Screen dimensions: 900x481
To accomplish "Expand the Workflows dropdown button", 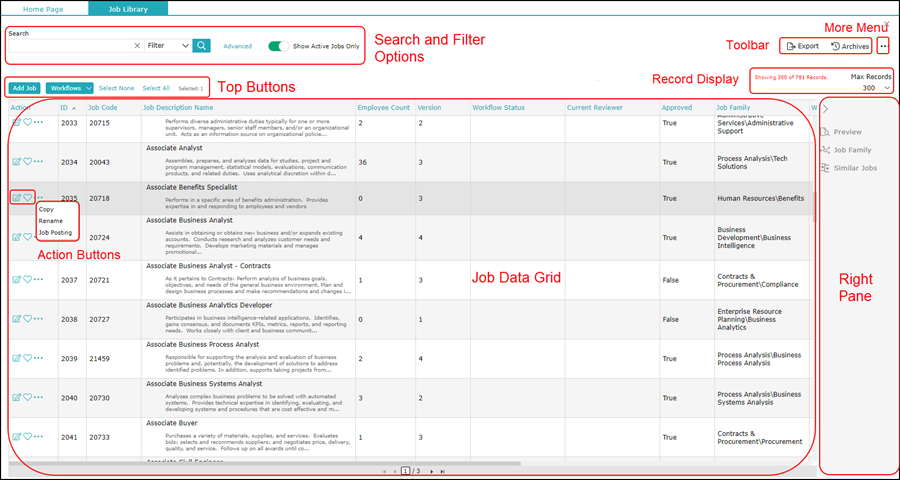I will pyautogui.click(x=70, y=88).
